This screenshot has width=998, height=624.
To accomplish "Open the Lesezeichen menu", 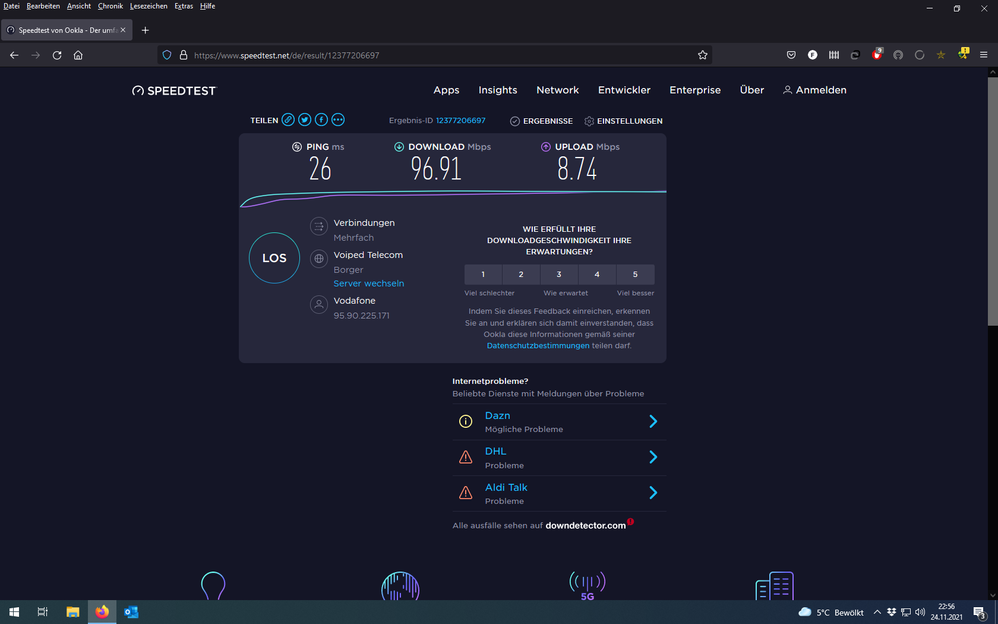I will 149,6.
